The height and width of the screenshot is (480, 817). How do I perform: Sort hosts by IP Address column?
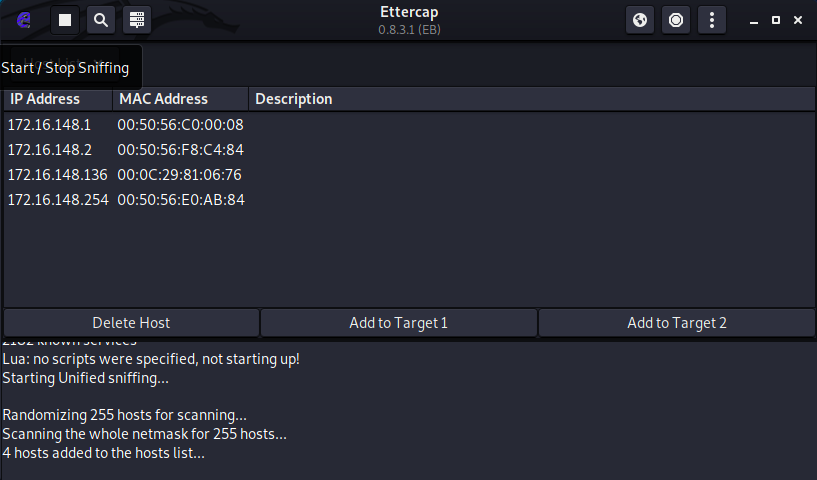pyautogui.click(x=58, y=99)
